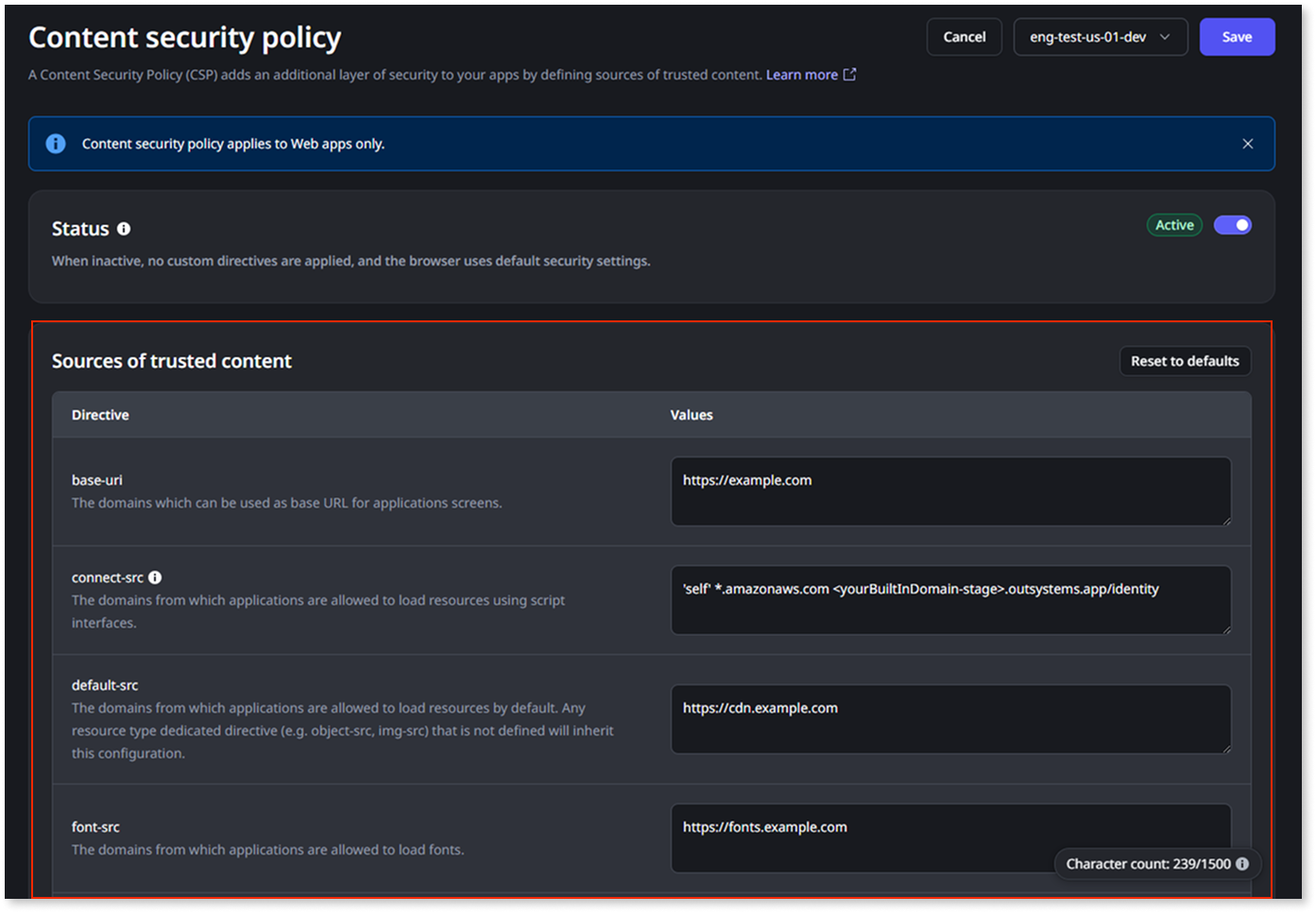This screenshot has width=1316, height=913.
Task: Reset trusted content sources to defaults
Action: (x=1185, y=360)
